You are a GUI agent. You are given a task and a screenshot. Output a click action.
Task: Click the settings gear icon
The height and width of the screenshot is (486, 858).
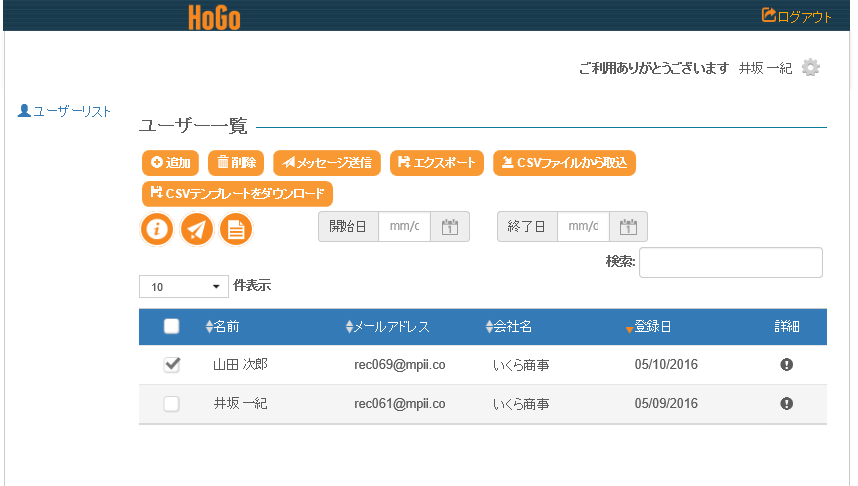[x=811, y=68]
